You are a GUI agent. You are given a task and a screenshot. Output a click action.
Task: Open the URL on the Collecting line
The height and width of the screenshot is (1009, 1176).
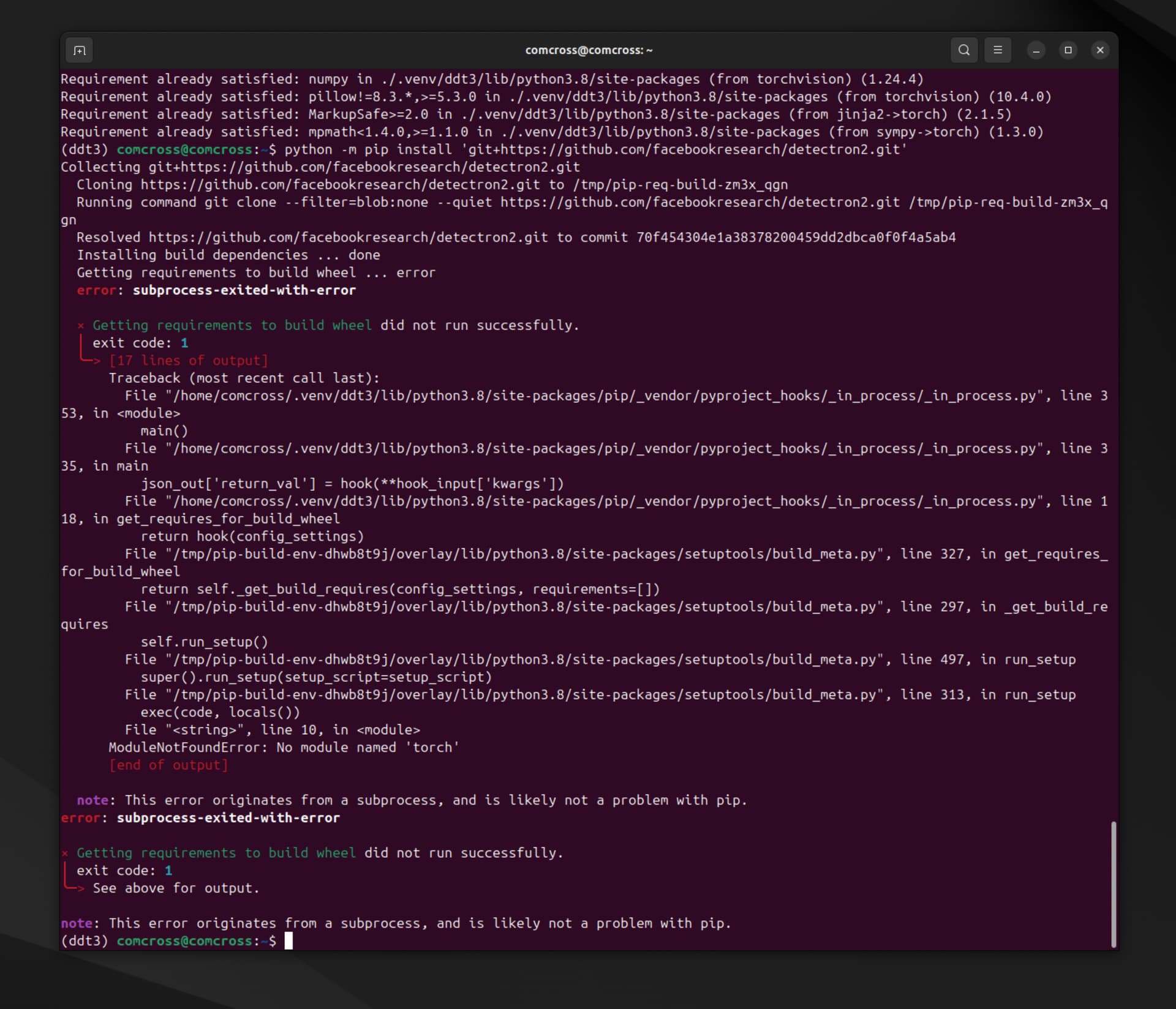coord(364,167)
